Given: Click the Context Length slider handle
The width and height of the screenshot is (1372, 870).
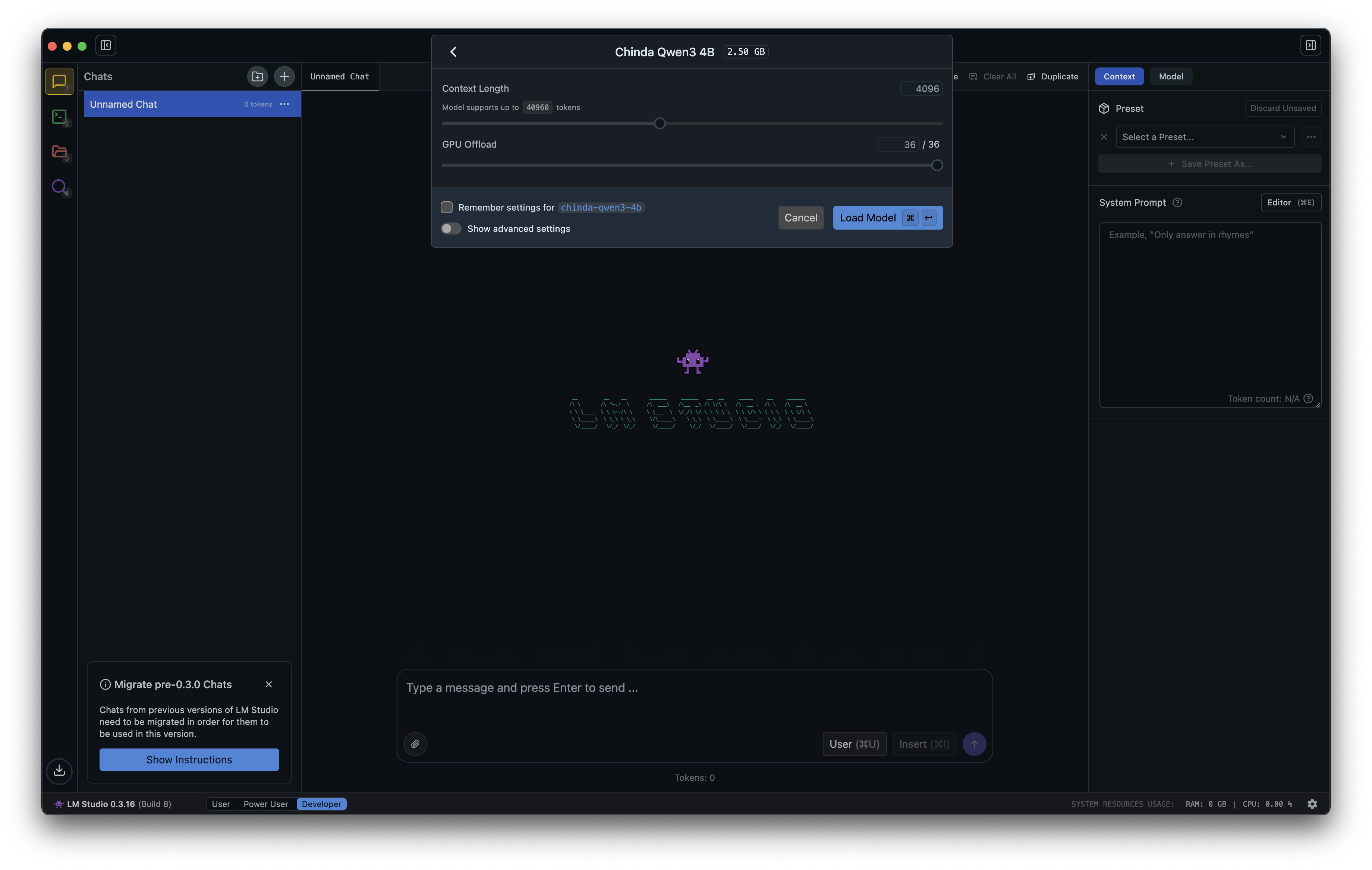Looking at the screenshot, I should [660, 124].
